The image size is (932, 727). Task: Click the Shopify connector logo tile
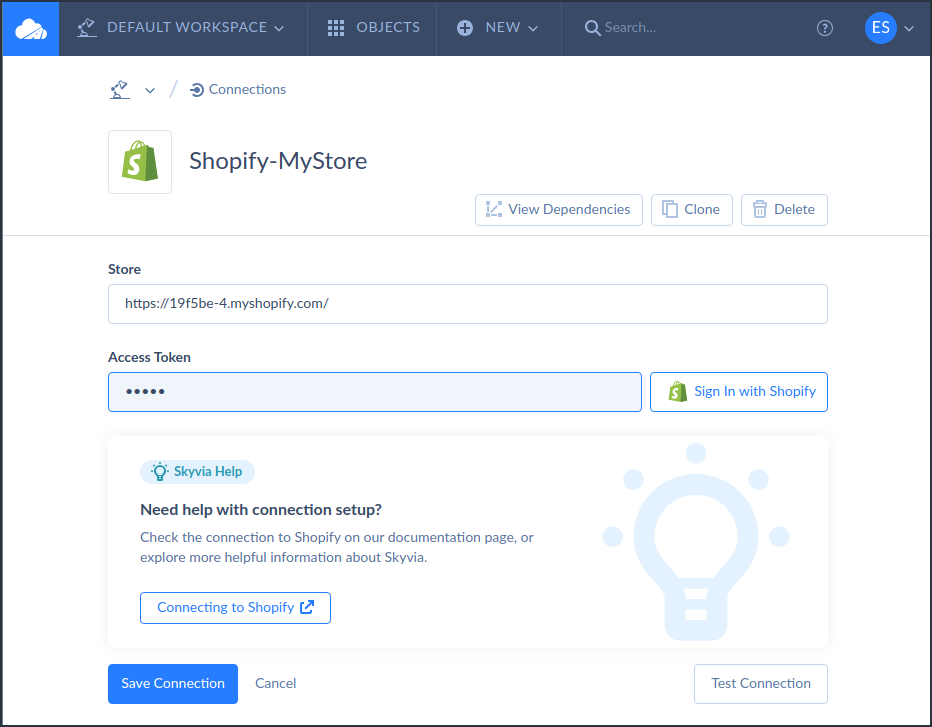point(140,162)
